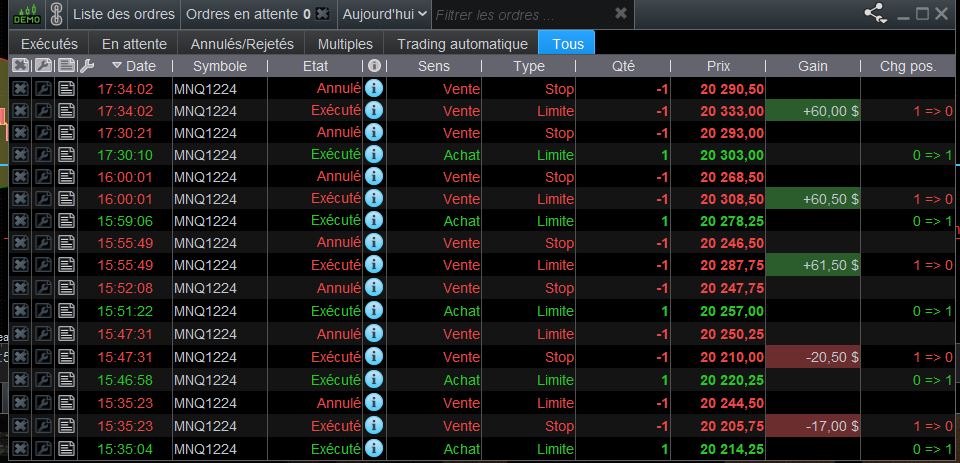Open the Annulés/Rejetés tab
Image resolution: width=960 pixels, height=463 pixels.
[x=242, y=44]
